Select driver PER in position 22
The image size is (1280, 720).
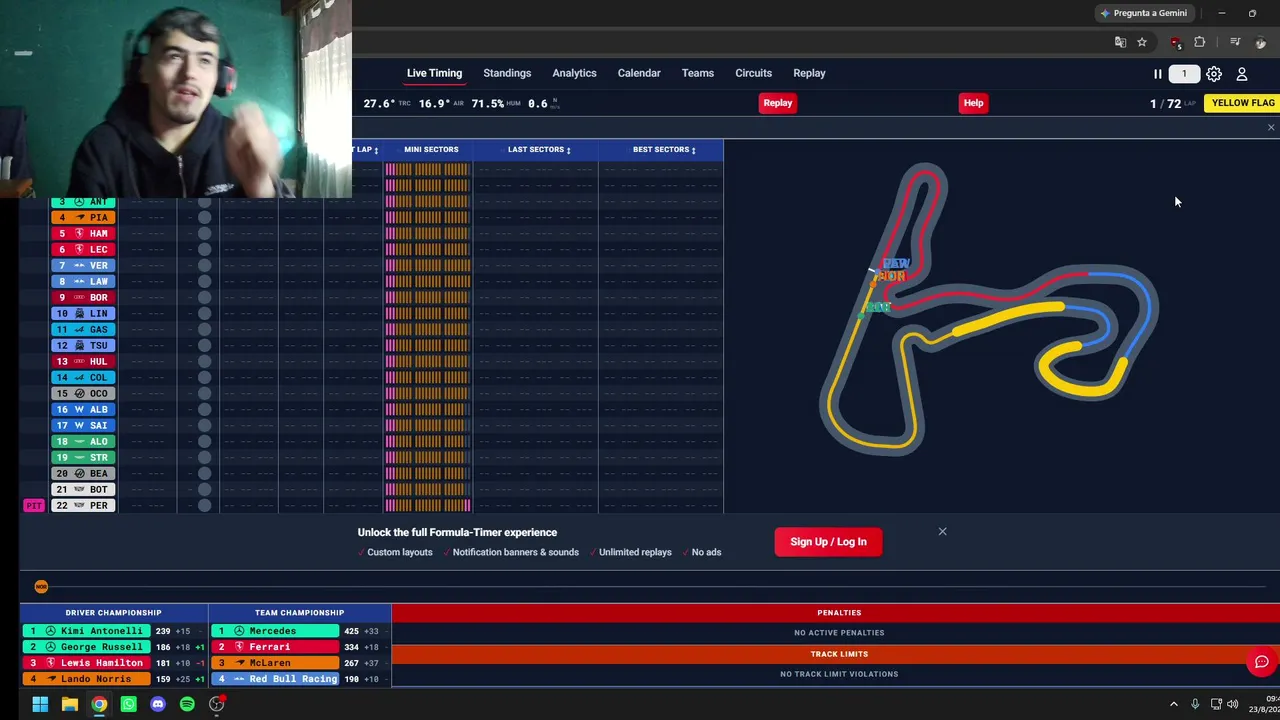pyautogui.click(x=82, y=506)
